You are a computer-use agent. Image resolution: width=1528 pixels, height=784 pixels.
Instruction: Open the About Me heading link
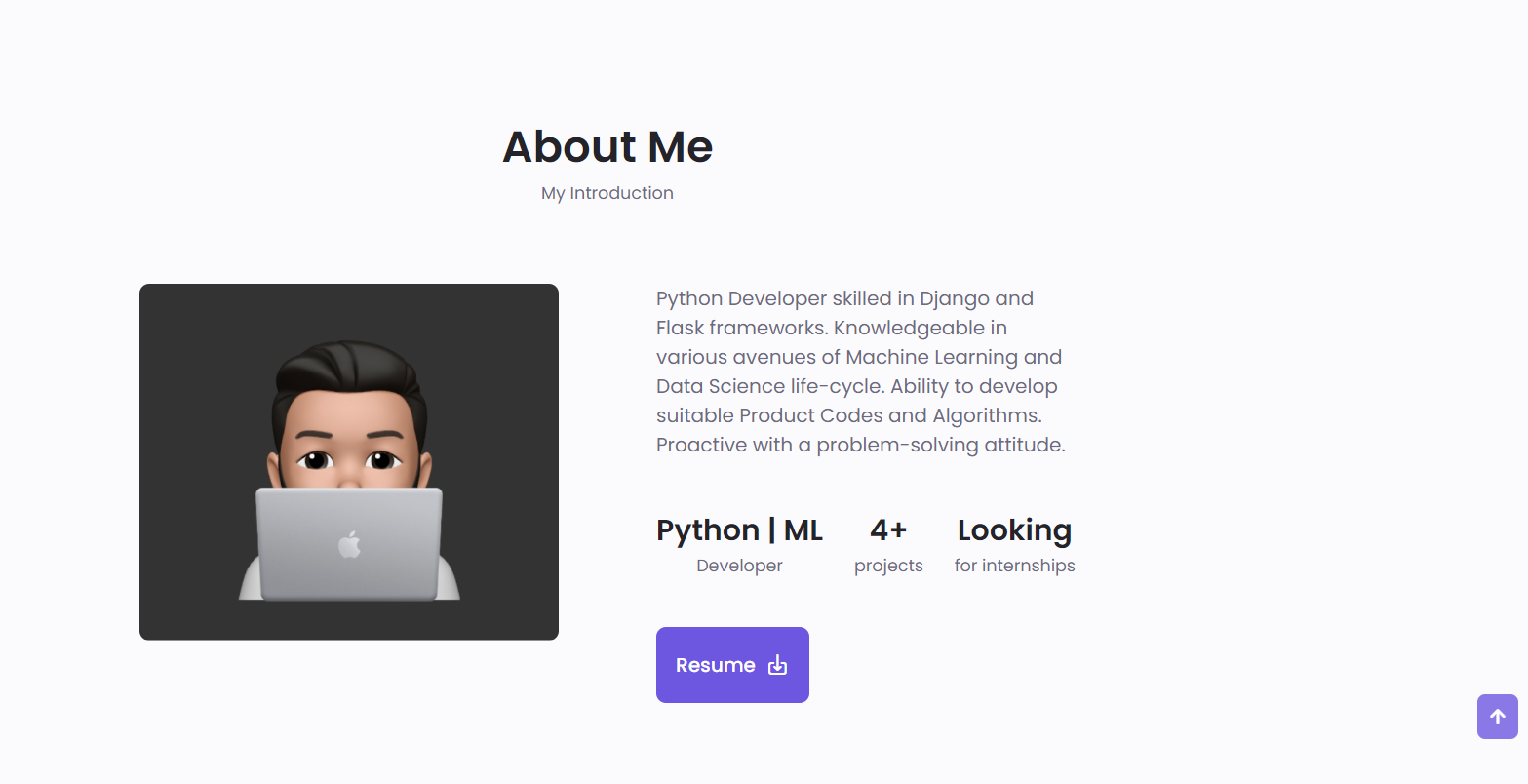[x=607, y=146]
